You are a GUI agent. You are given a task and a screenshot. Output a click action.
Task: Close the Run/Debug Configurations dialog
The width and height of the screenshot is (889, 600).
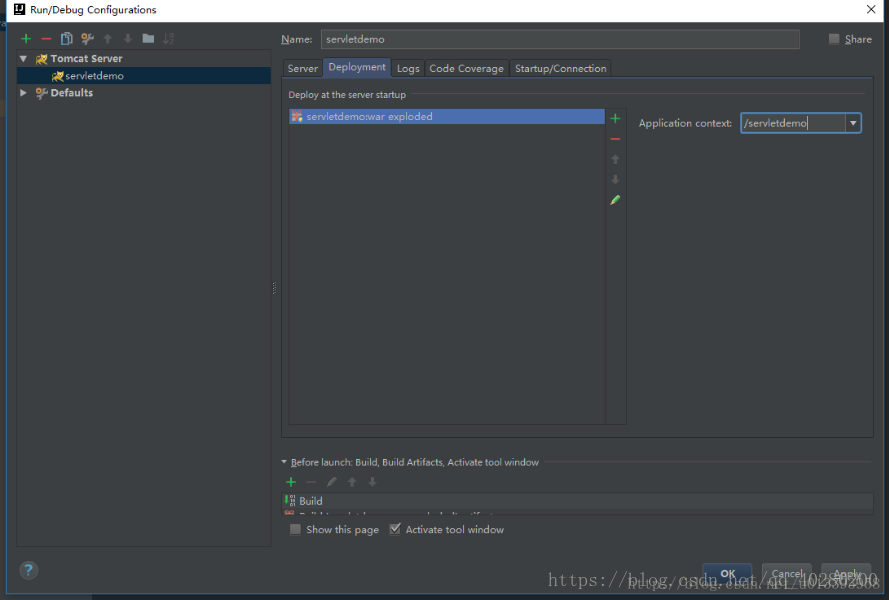pos(871,9)
